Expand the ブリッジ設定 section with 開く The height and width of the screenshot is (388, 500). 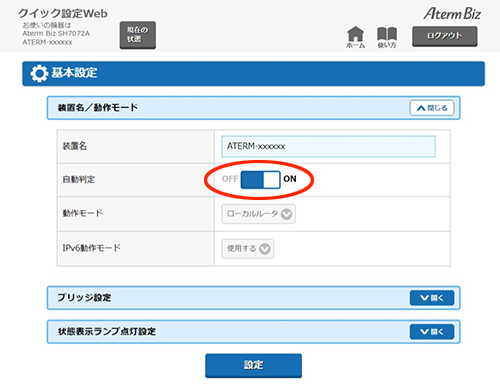click(432, 298)
